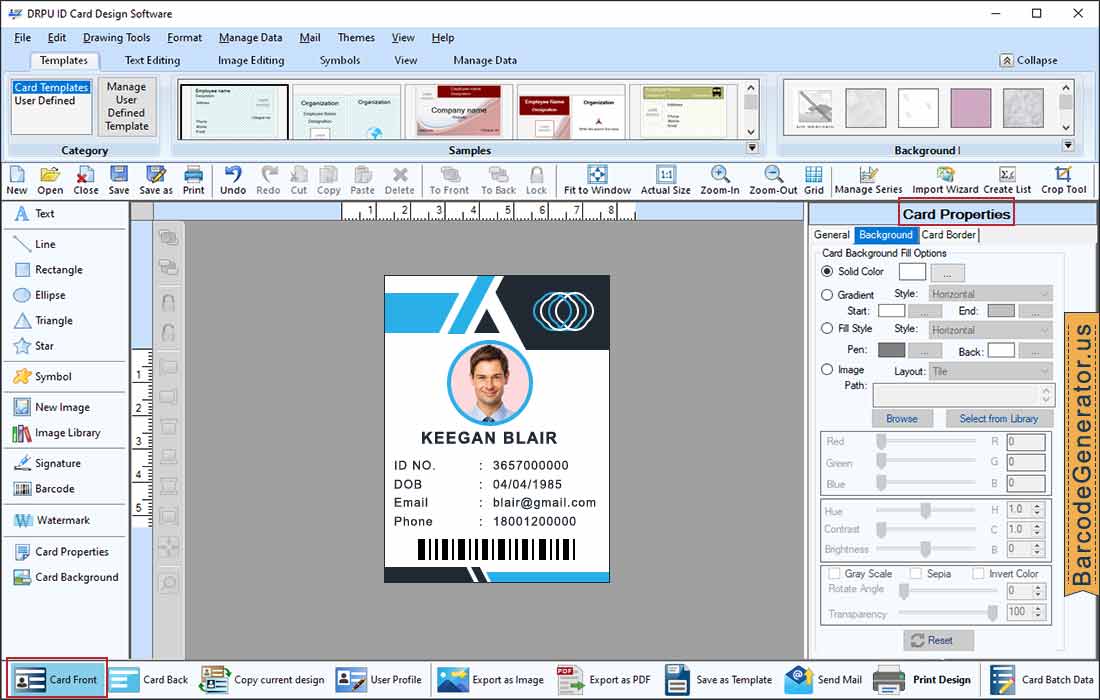Open a file with the Open icon

(50, 180)
